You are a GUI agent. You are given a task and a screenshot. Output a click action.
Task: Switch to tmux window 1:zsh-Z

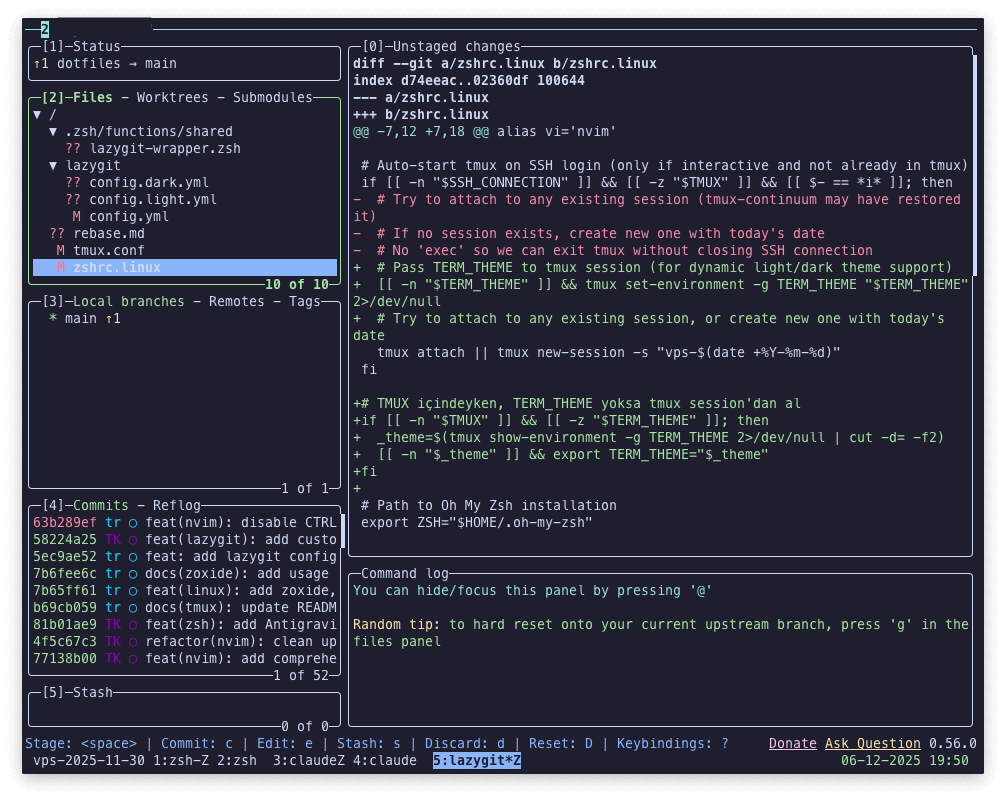coord(181,761)
